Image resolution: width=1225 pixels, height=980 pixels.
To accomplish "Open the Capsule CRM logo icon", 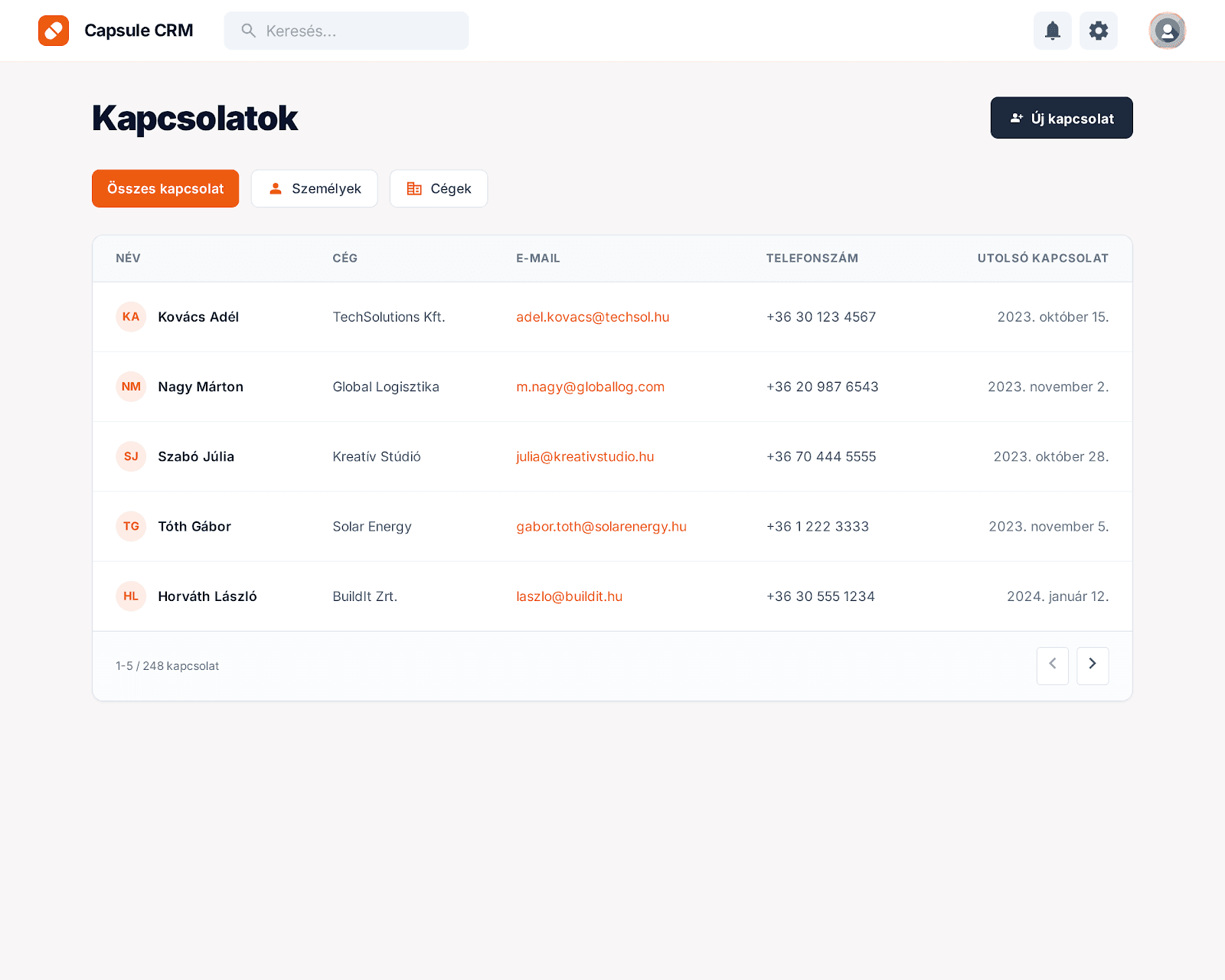I will click(54, 31).
